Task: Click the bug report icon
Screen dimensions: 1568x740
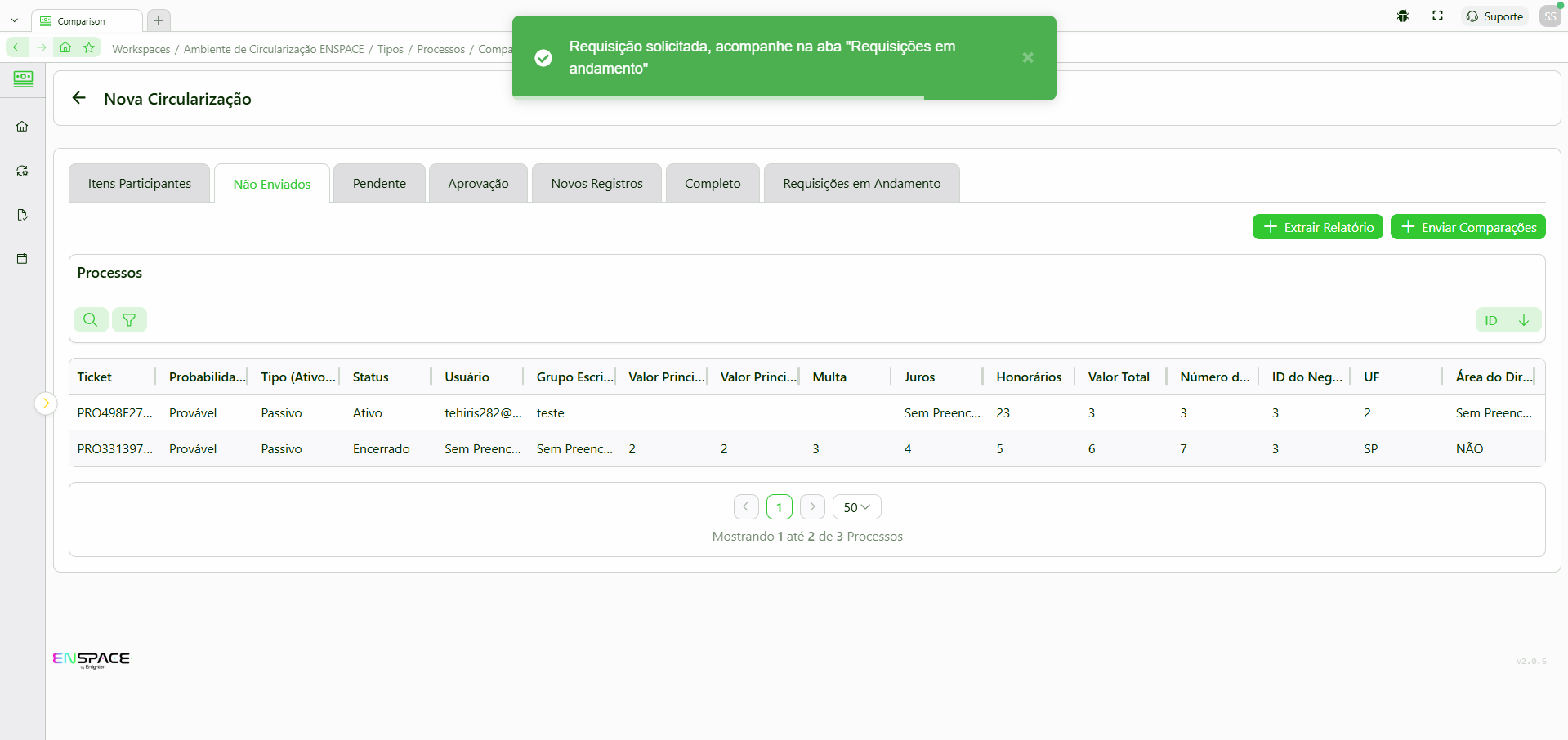Action: click(1403, 16)
